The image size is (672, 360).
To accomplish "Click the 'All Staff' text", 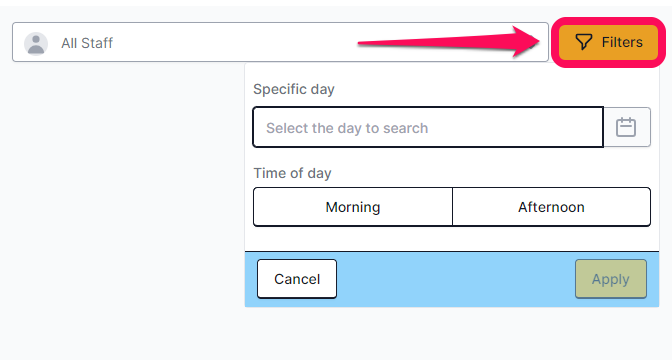I will [87, 43].
